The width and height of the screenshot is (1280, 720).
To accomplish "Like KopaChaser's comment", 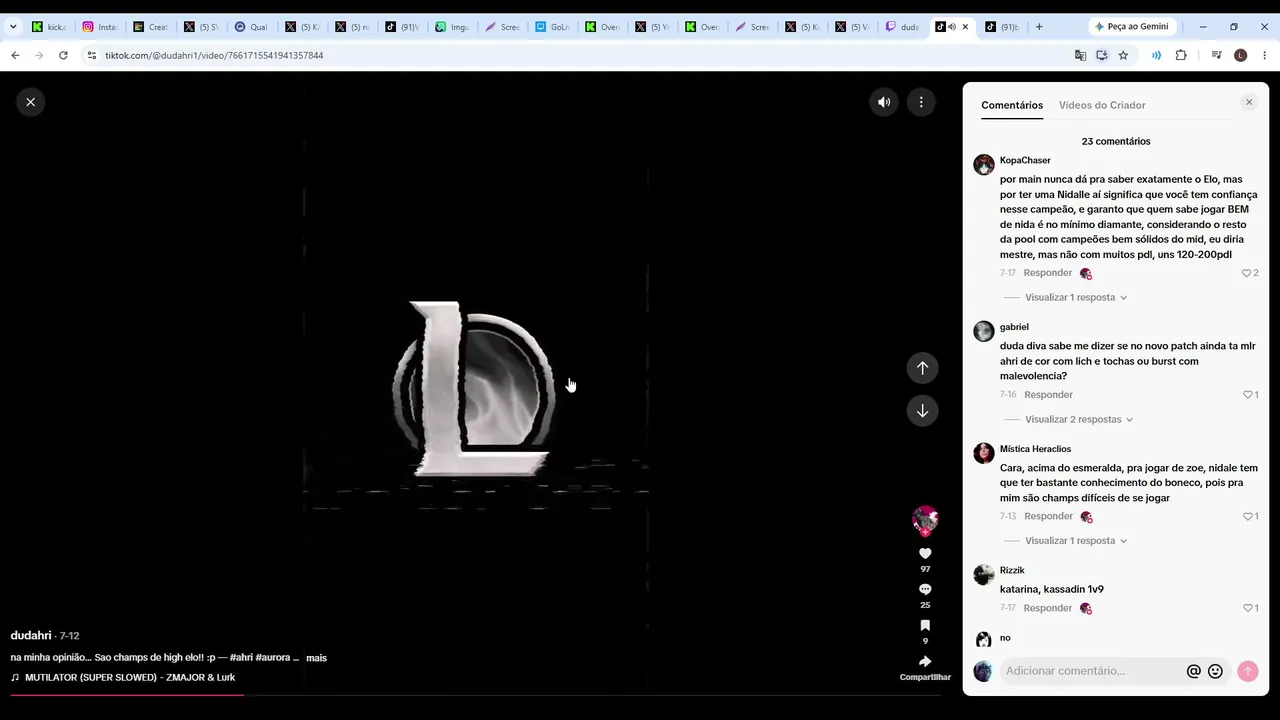I will 1247,273.
